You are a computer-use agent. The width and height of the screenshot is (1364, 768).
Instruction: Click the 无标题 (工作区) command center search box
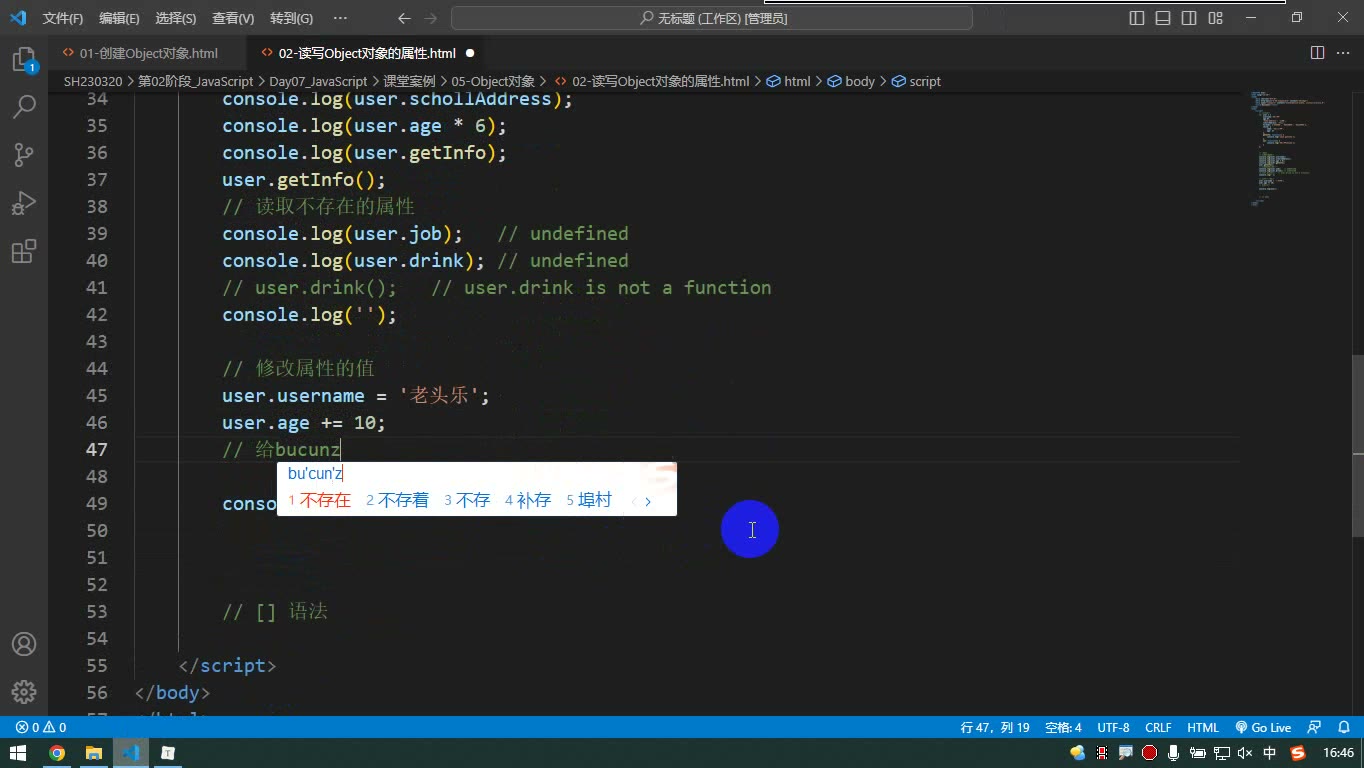point(712,18)
